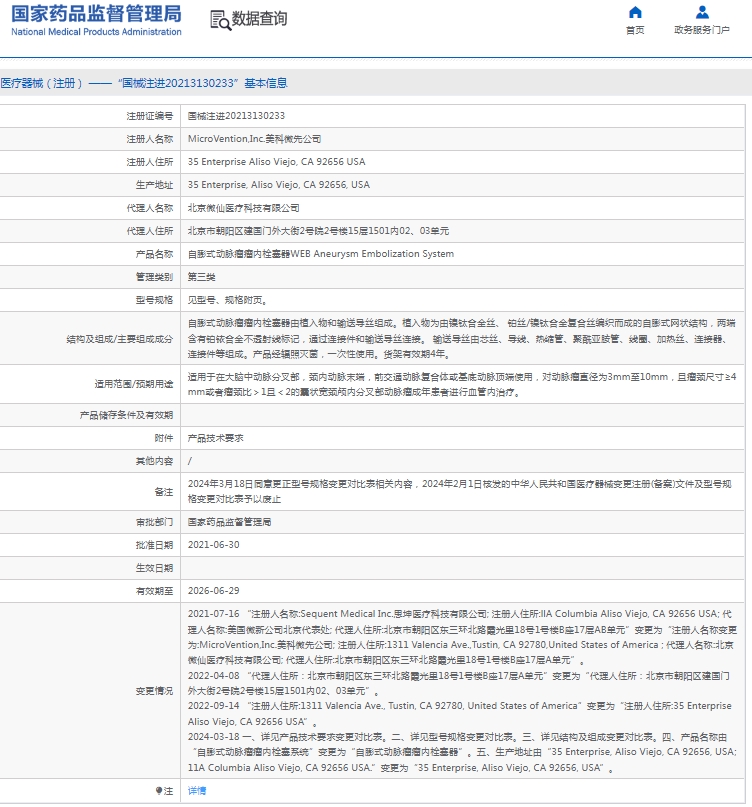The image size is (752, 807).
Task: Select the 2022-04-08 change record entry
Action: coord(459,683)
